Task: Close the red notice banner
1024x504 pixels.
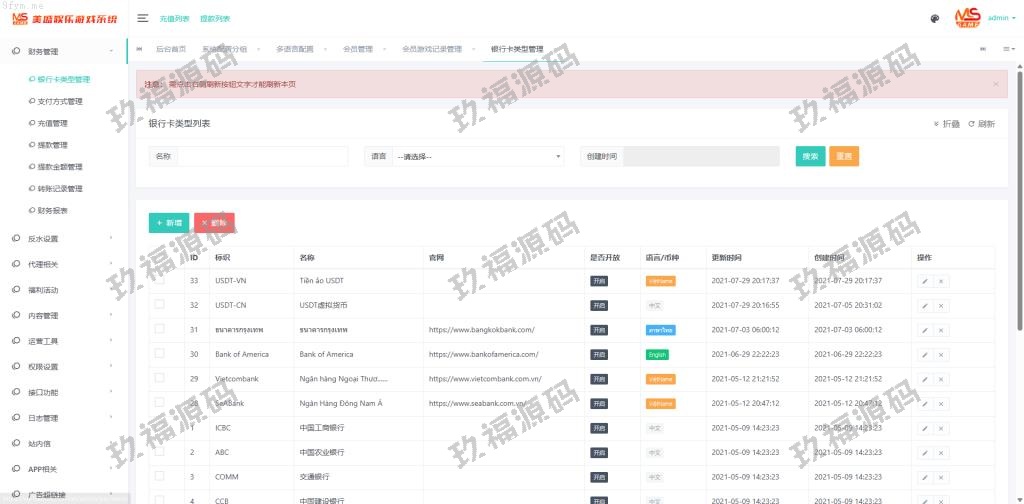Action: point(995,84)
